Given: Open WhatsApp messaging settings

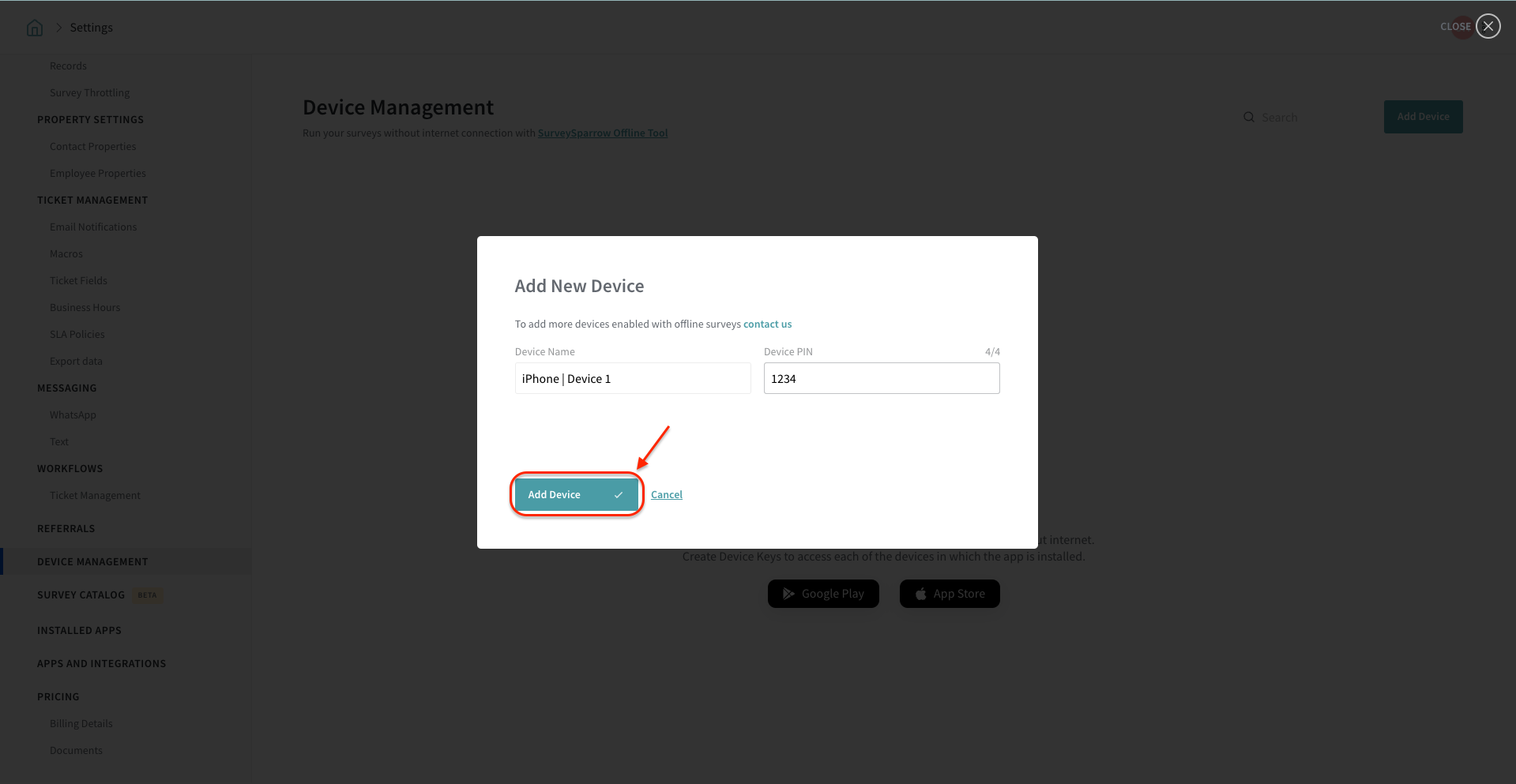Looking at the screenshot, I should (73, 415).
